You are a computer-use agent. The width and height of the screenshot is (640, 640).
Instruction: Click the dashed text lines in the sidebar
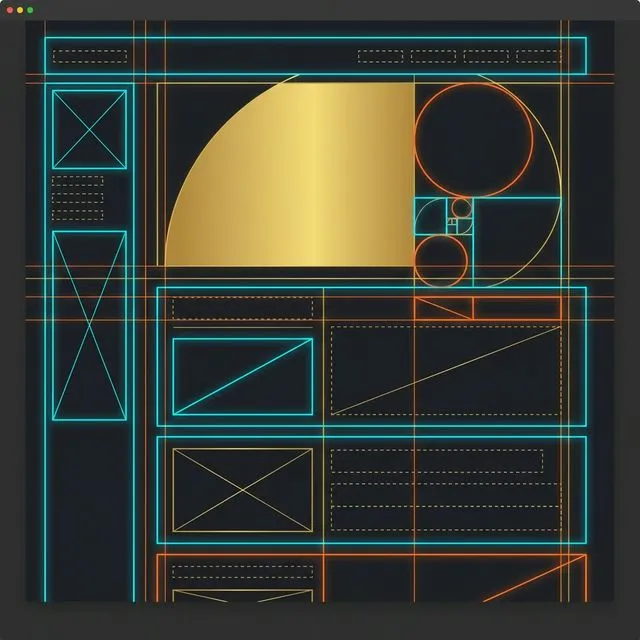point(77,198)
